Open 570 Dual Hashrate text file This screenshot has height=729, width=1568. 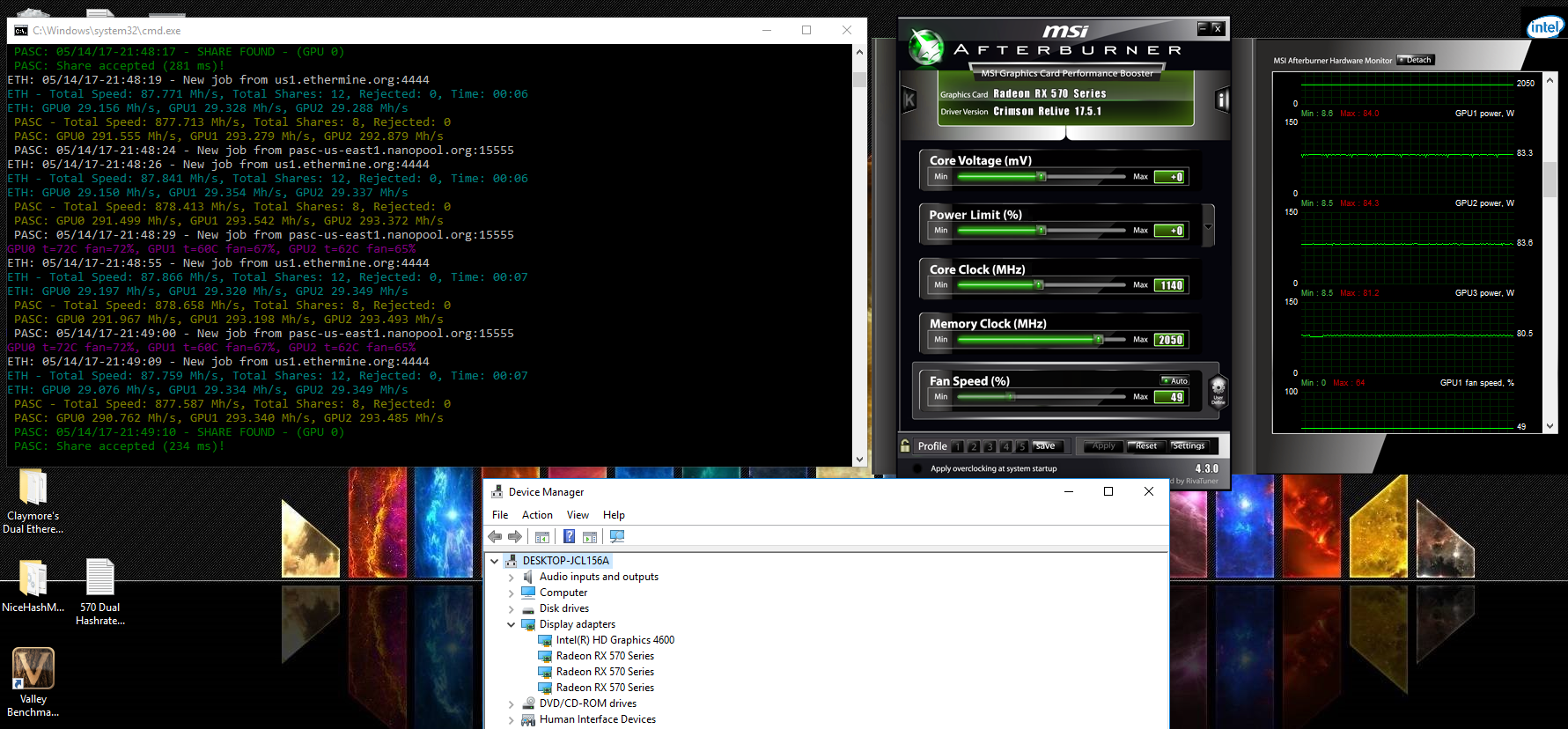(x=99, y=592)
